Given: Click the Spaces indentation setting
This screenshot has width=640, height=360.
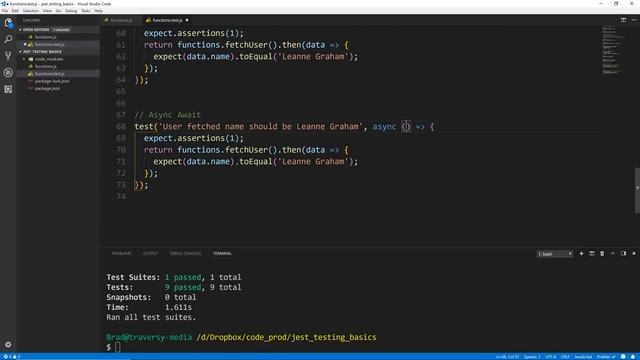Looking at the screenshot, I should 532,357.
